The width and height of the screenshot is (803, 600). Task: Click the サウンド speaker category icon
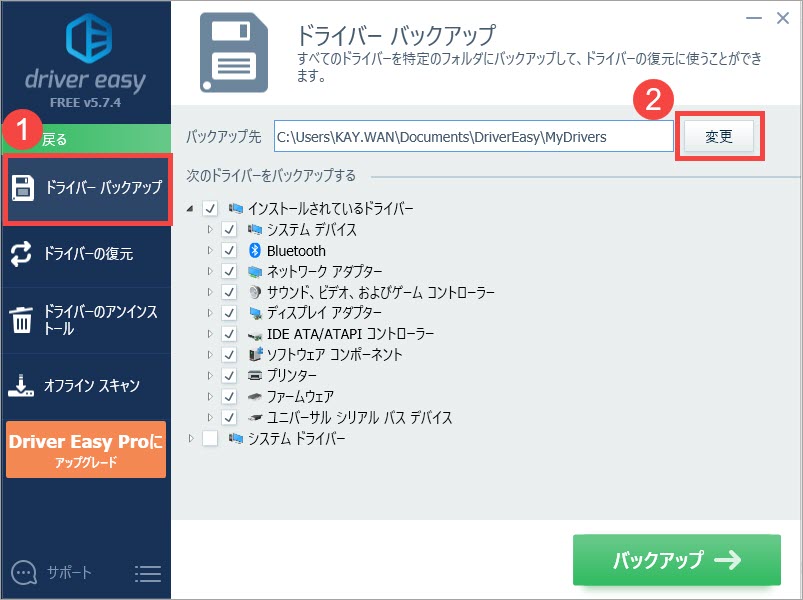[x=255, y=292]
